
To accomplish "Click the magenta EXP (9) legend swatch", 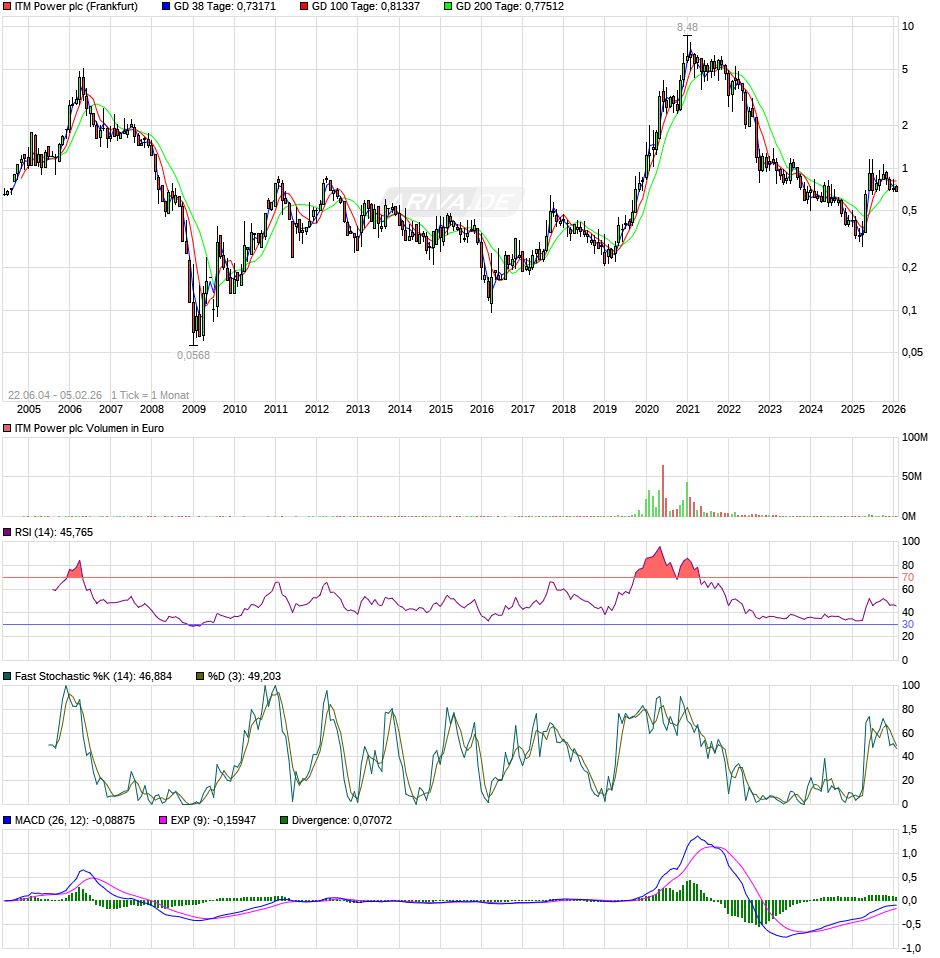I will [163, 821].
